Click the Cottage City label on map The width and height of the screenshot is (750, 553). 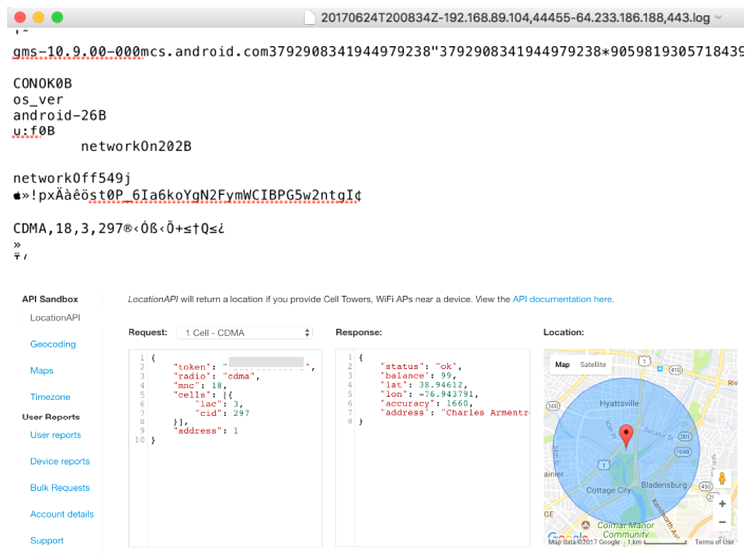click(x=608, y=490)
